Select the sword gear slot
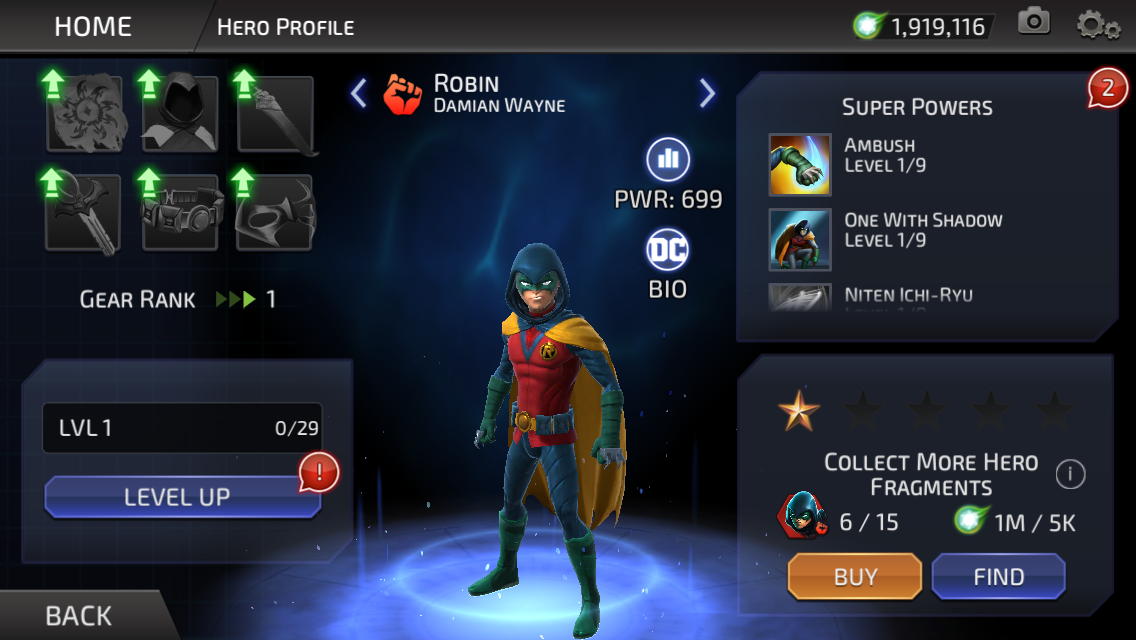1136x640 pixels. point(275,113)
